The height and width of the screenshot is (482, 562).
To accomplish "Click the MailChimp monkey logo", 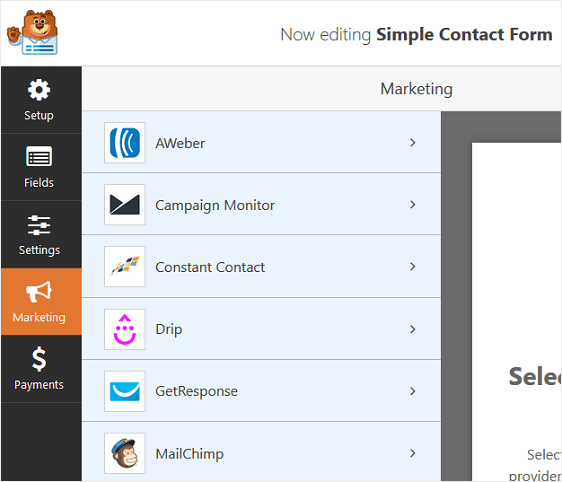I will point(125,453).
